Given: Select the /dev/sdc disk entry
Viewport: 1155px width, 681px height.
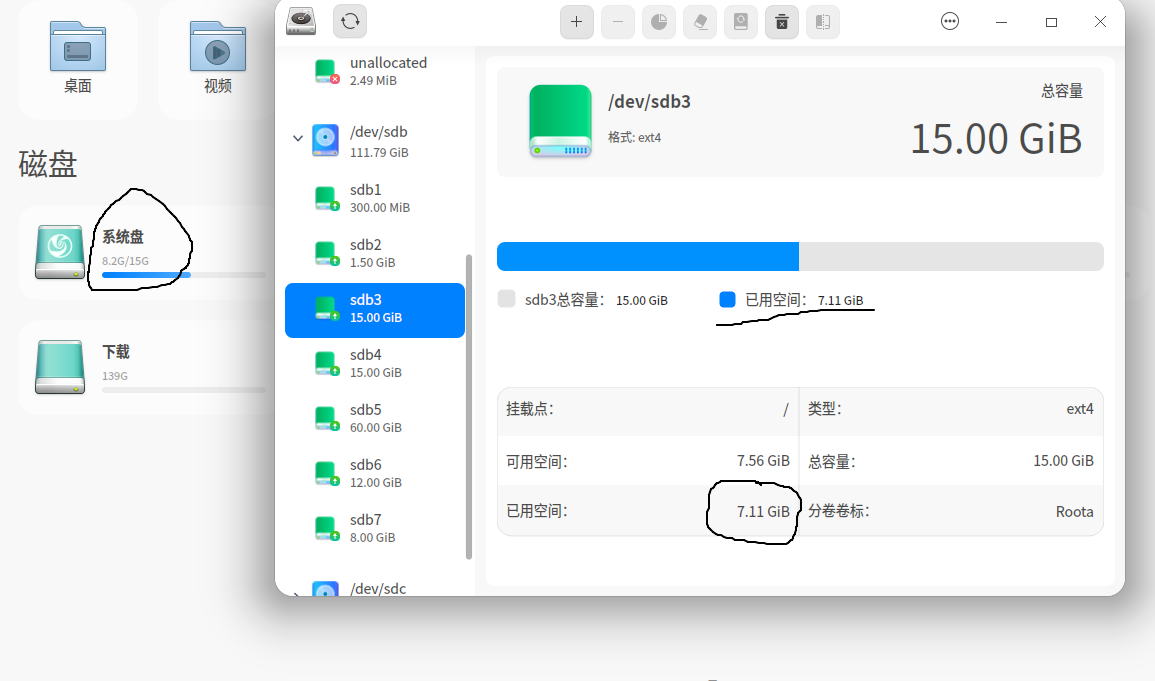Looking at the screenshot, I should click(x=375, y=588).
